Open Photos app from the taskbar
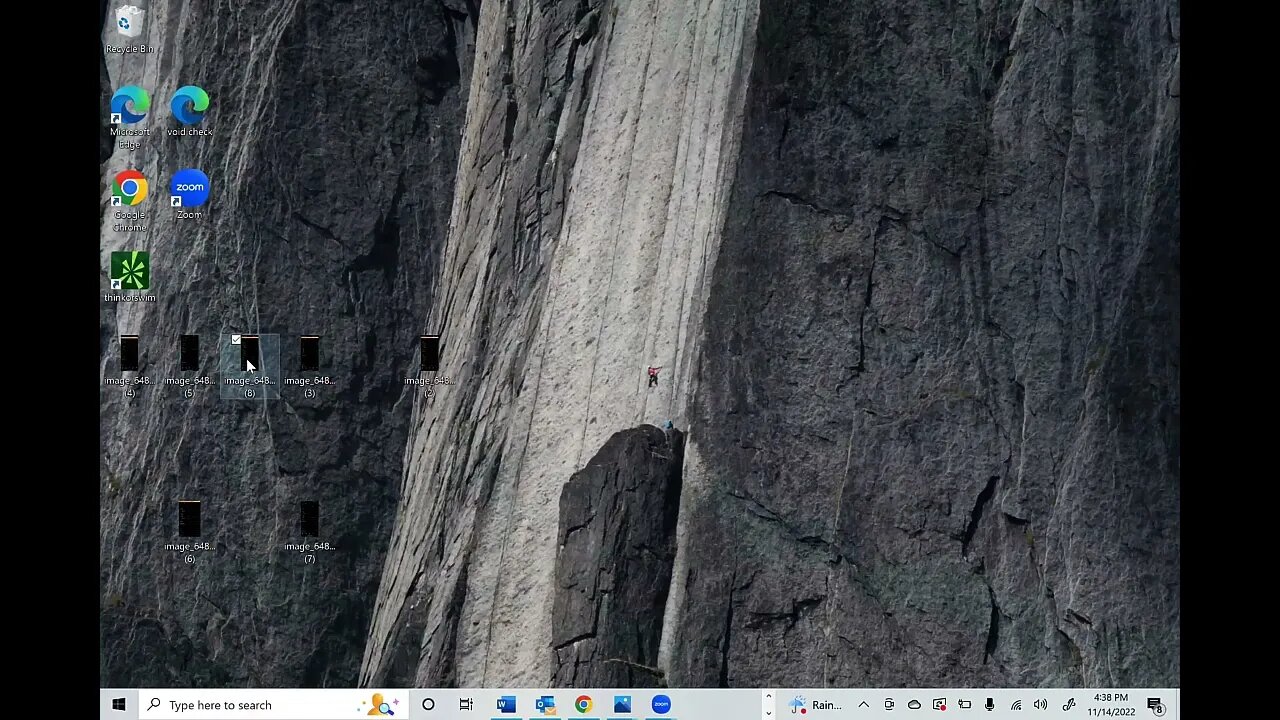This screenshot has height=720, width=1280. click(622, 705)
